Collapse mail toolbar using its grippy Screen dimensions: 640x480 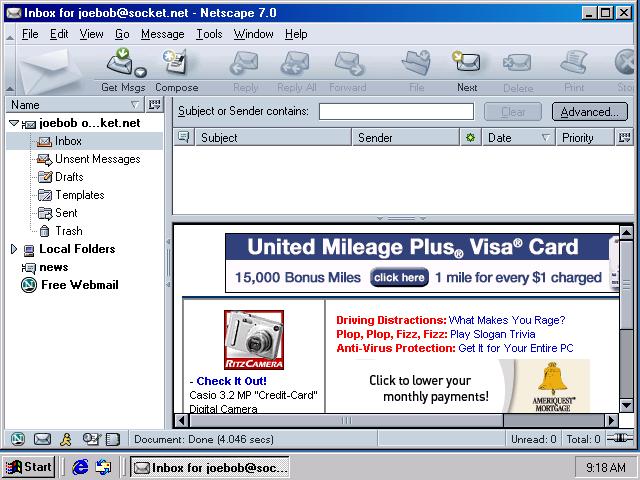10,70
